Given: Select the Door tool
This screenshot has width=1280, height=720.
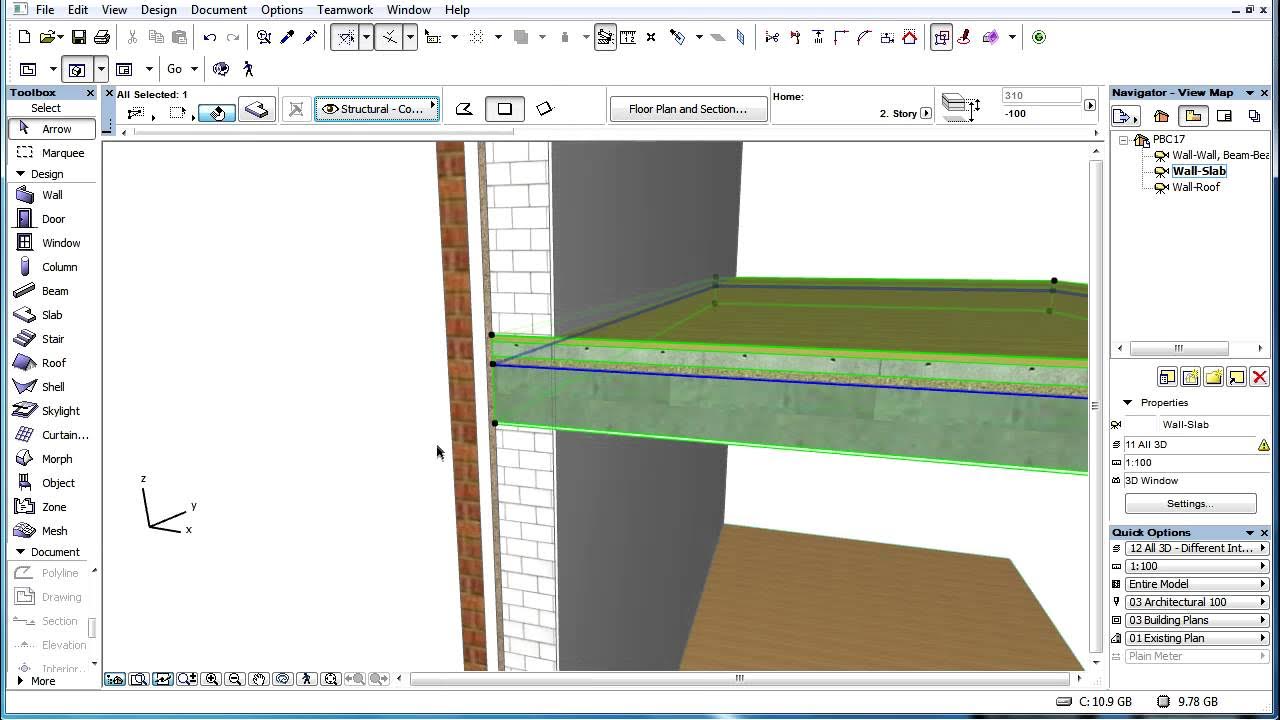Looking at the screenshot, I should [x=53, y=219].
